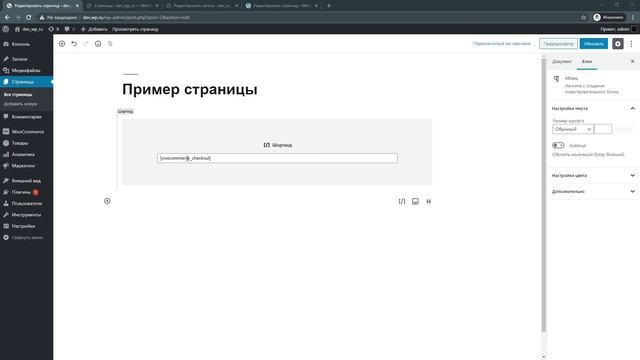Screen dimensions: 640x360
Task: Open Внешний вид in the sidebar
Action: (x=26, y=180)
